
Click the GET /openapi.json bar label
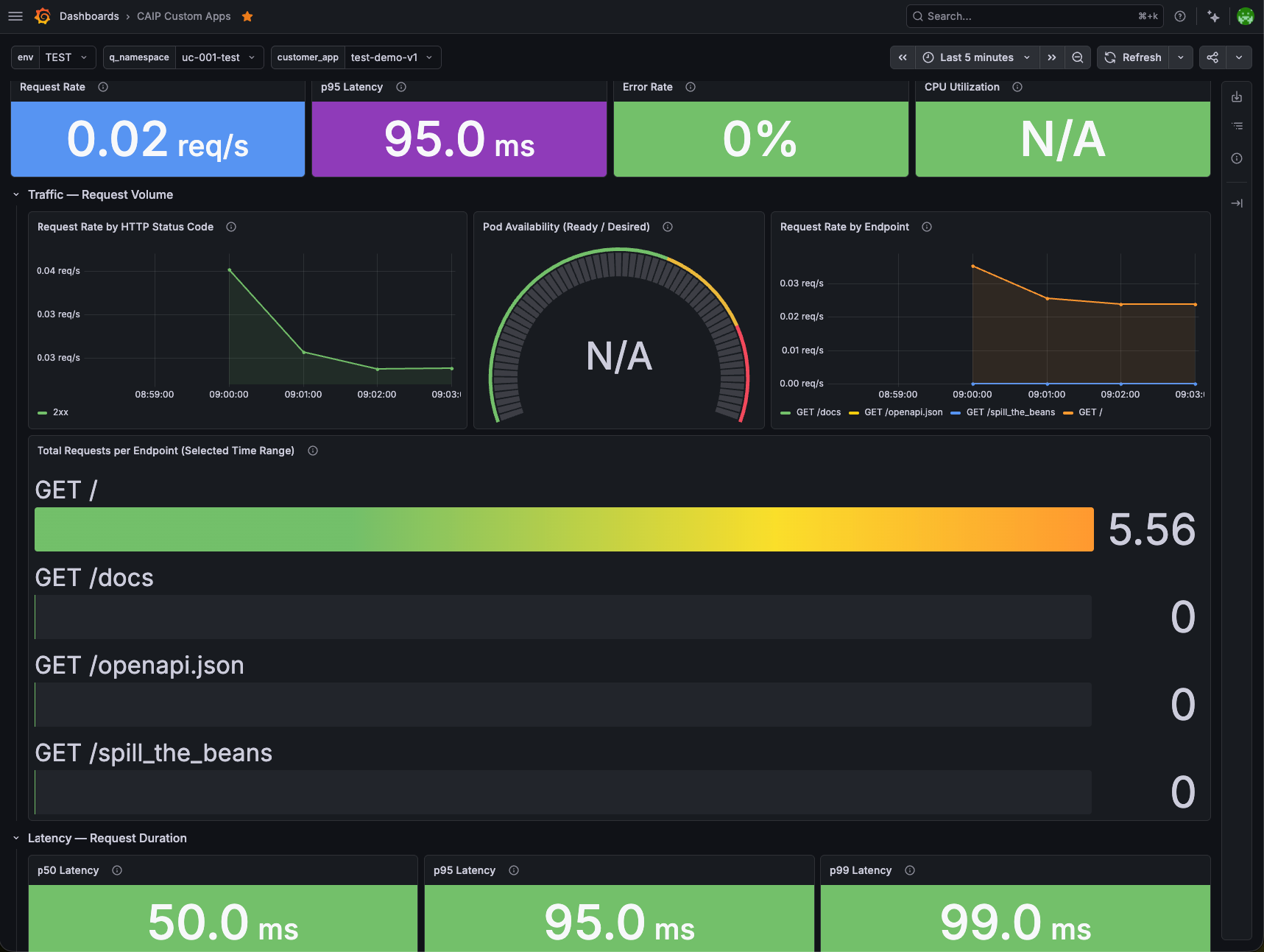tap(140, 666)
